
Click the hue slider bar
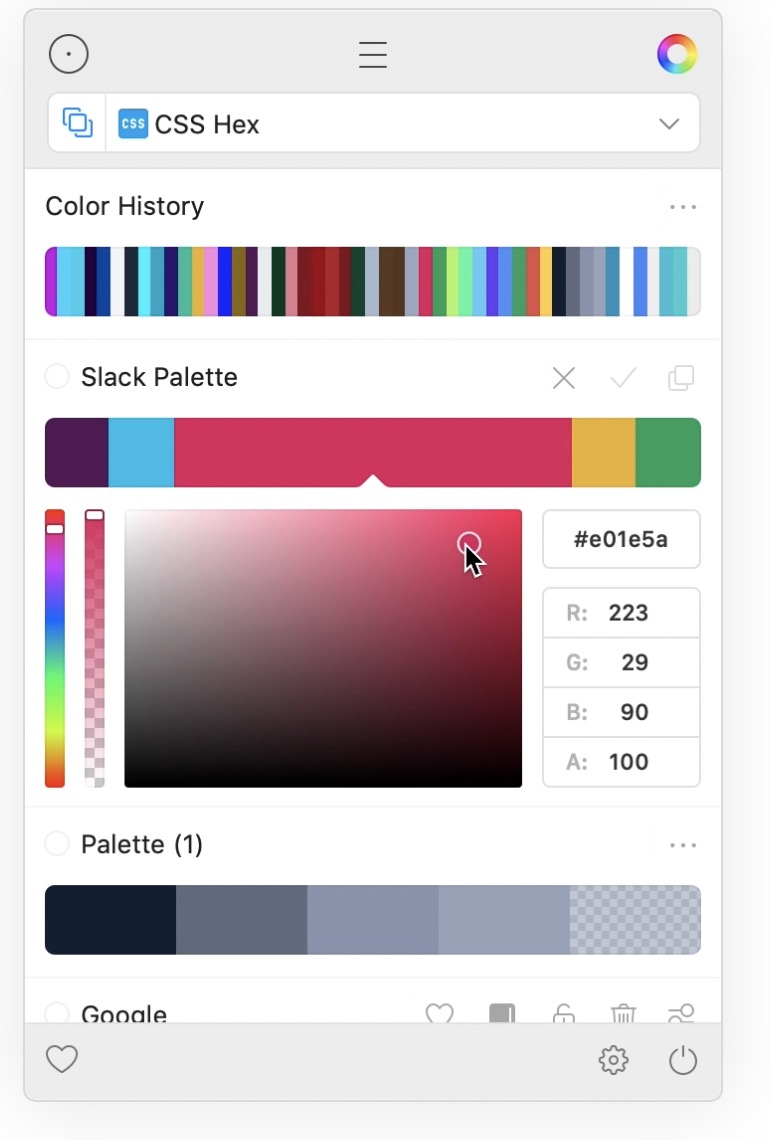(x=55, y=650)
